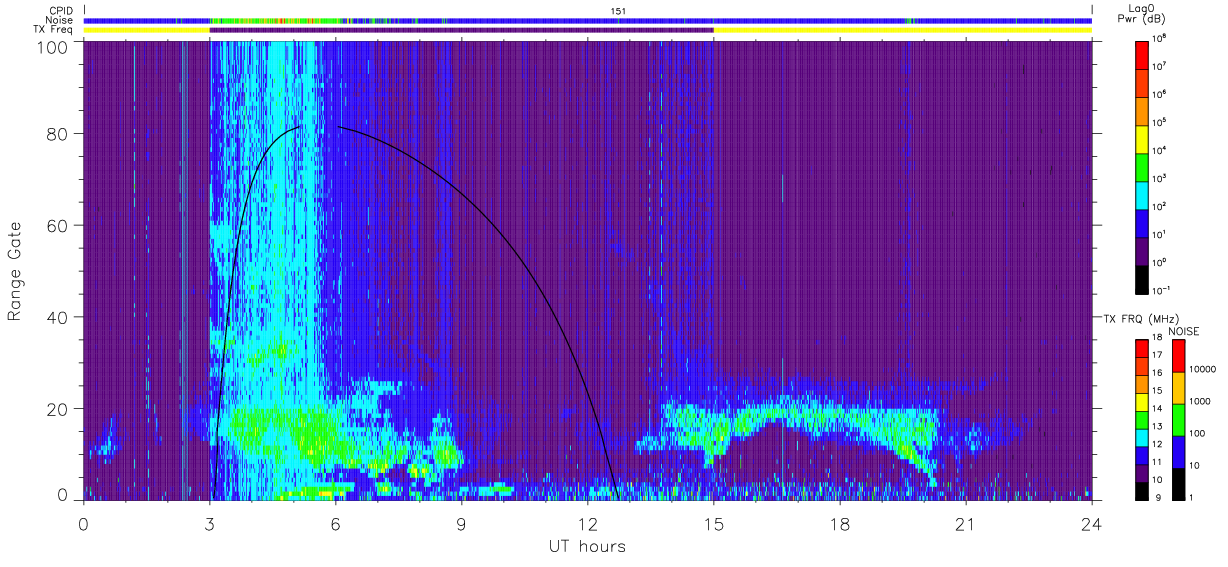Select Range Gate tick label 20
The width and height of the screenshot is (1228, 567).
[x=56, y=409]
